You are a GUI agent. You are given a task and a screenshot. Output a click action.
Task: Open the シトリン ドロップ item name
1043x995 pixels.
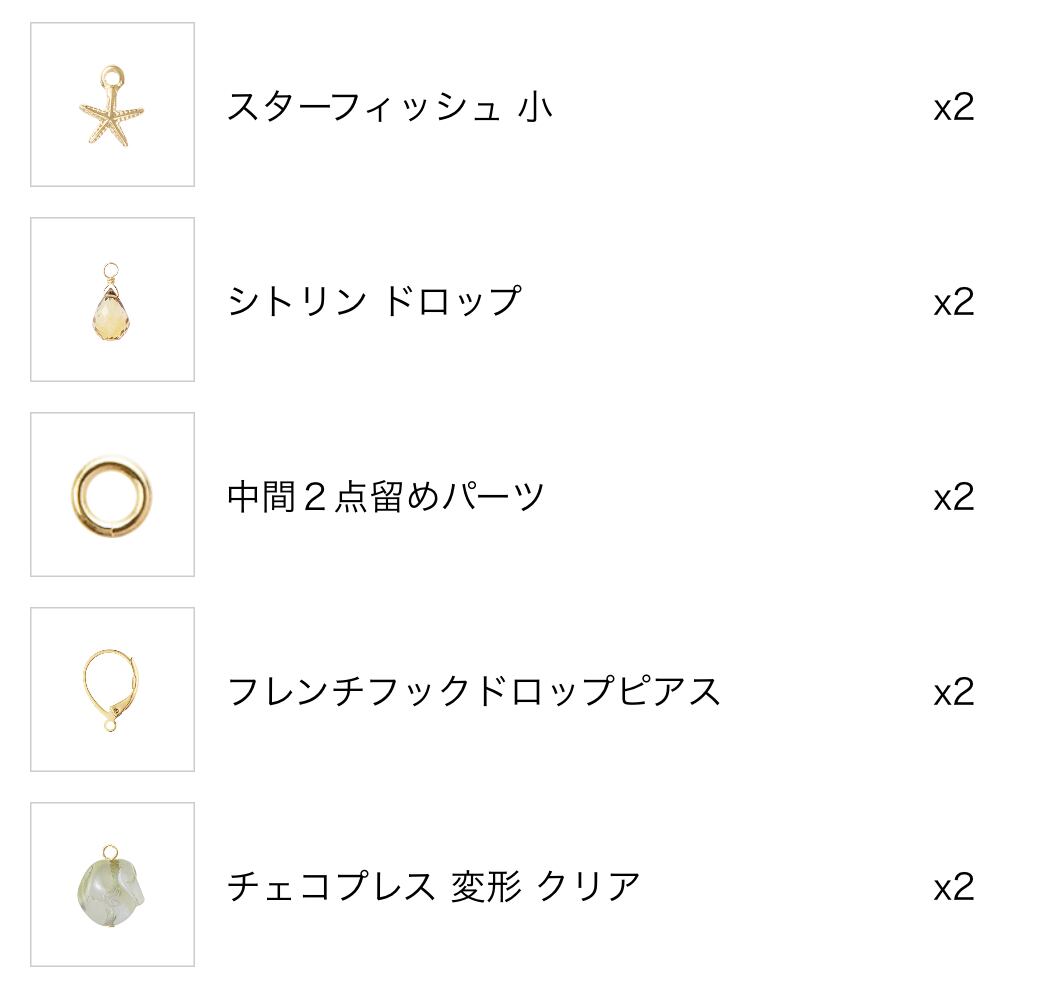374,301
